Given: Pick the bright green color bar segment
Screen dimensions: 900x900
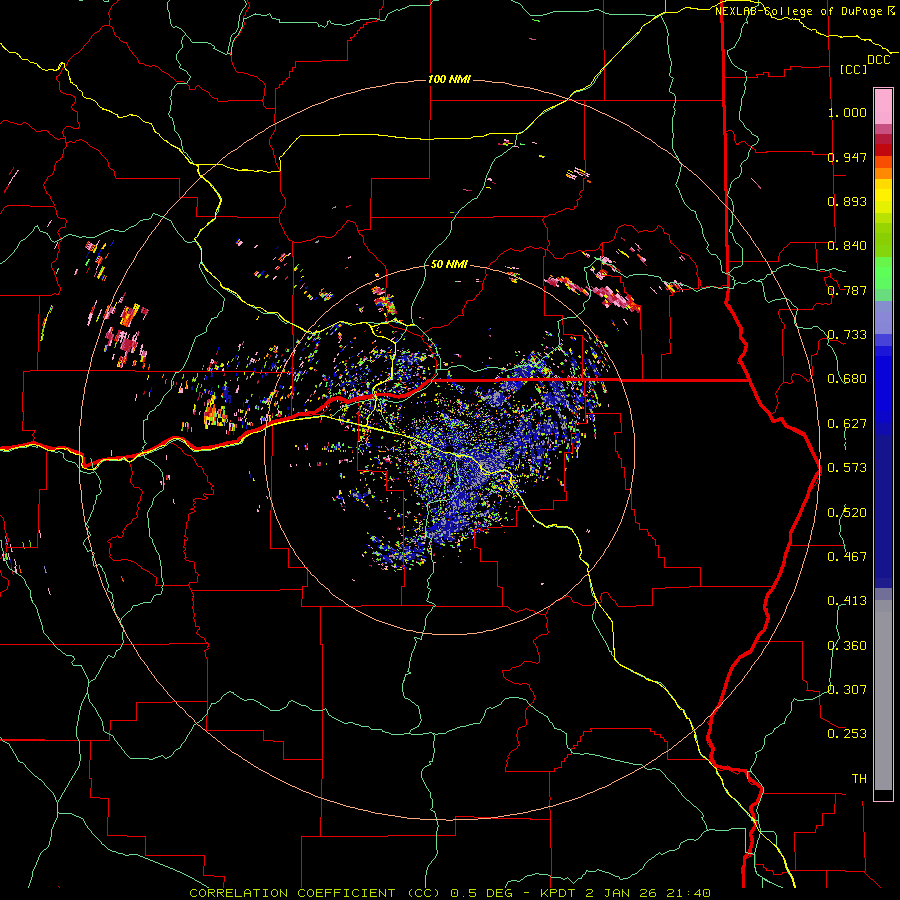Looking at the screenshot, I should click(883, 273).
